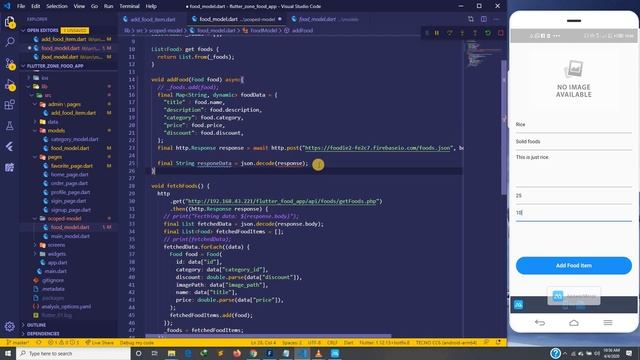Expand the data folder
Image resolution: width=640 pixels, height=360 pixels.
pos(52,122)
